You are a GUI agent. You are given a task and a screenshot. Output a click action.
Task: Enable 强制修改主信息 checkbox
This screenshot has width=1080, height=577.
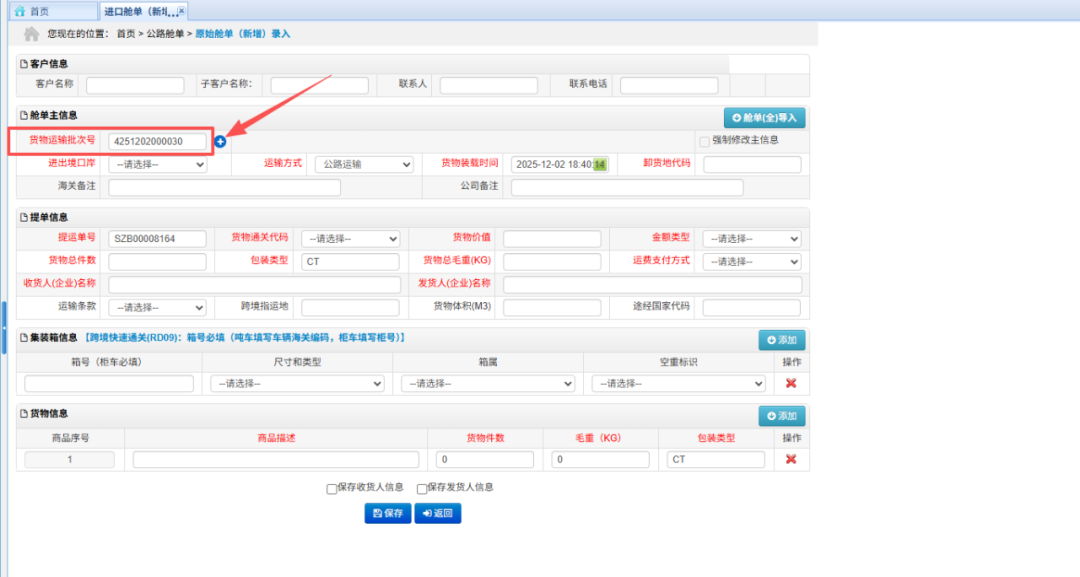704,141
